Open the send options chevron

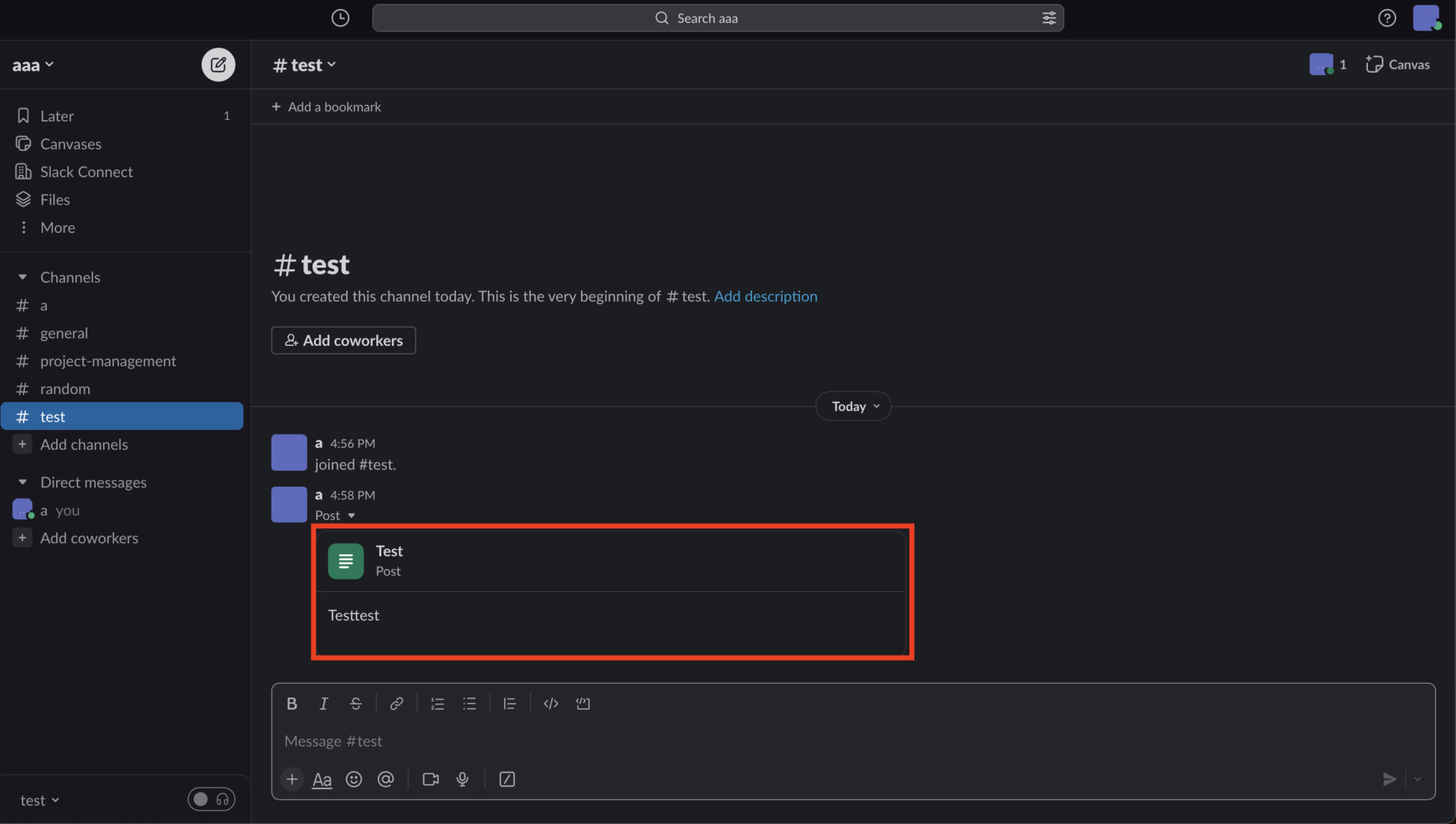tap(1419, 779)
